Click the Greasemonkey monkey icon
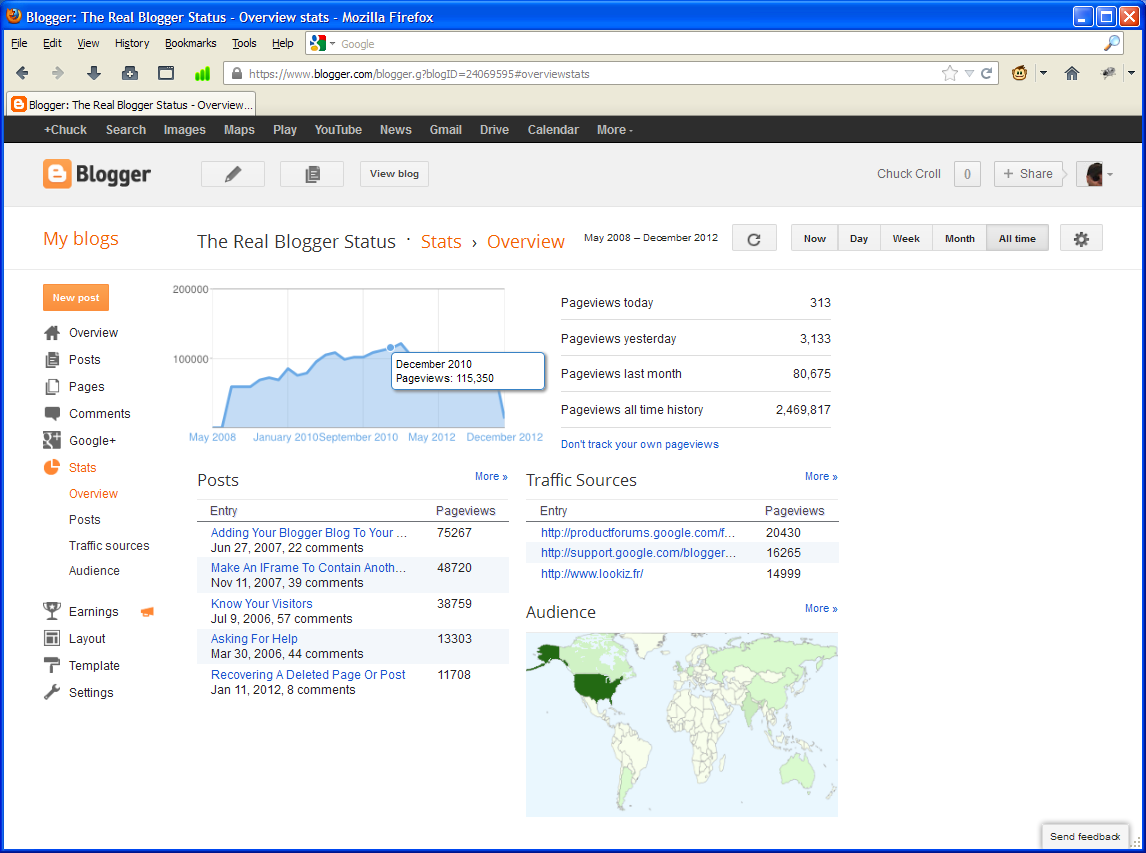 pos(1020,72)
